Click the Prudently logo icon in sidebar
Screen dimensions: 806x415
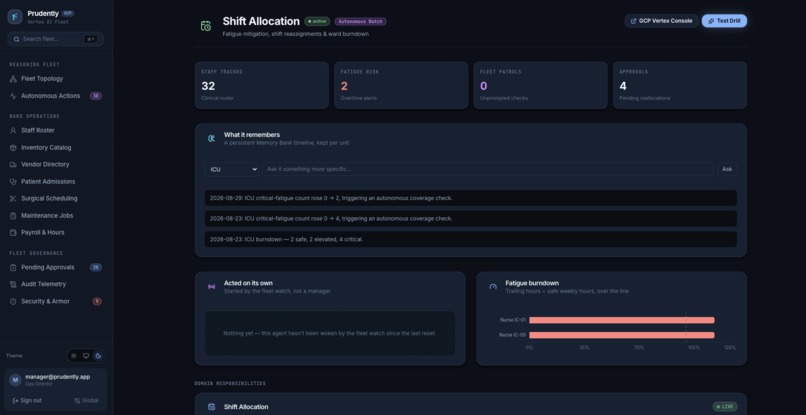point(15,17)
